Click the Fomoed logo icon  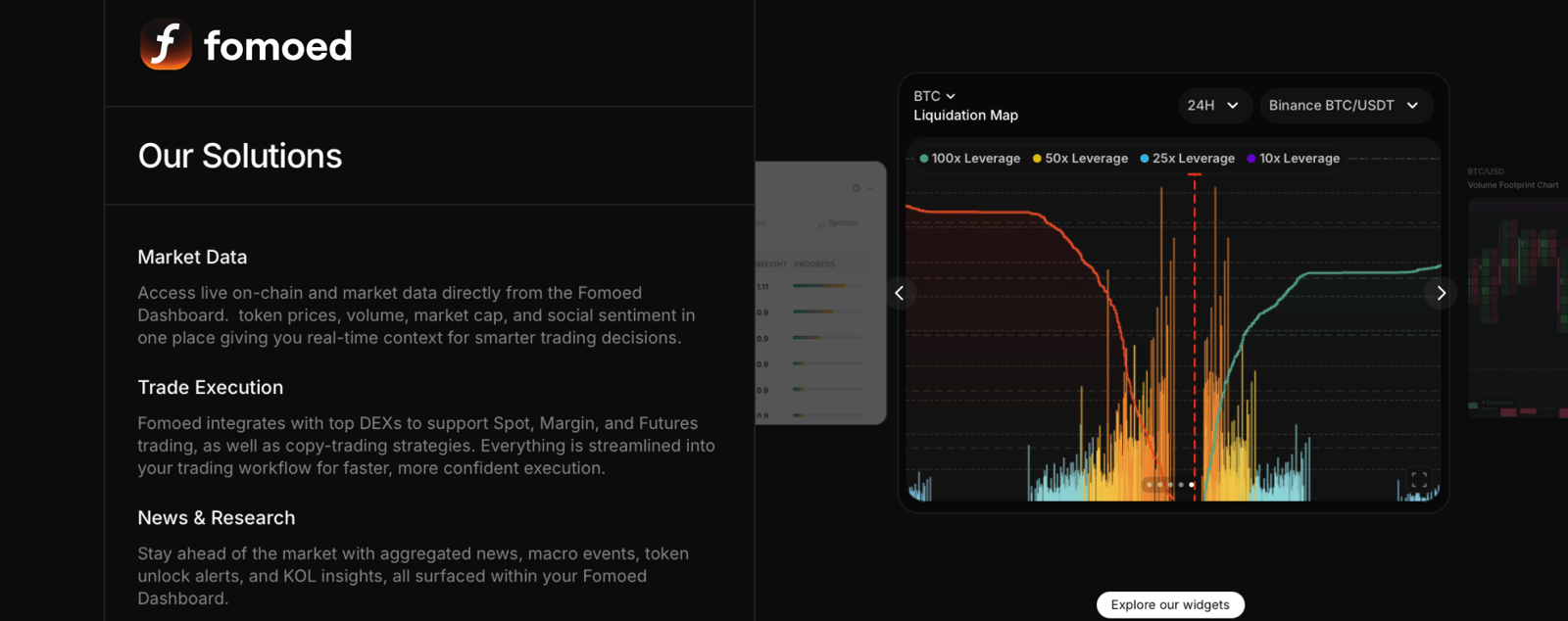(166, 45)
